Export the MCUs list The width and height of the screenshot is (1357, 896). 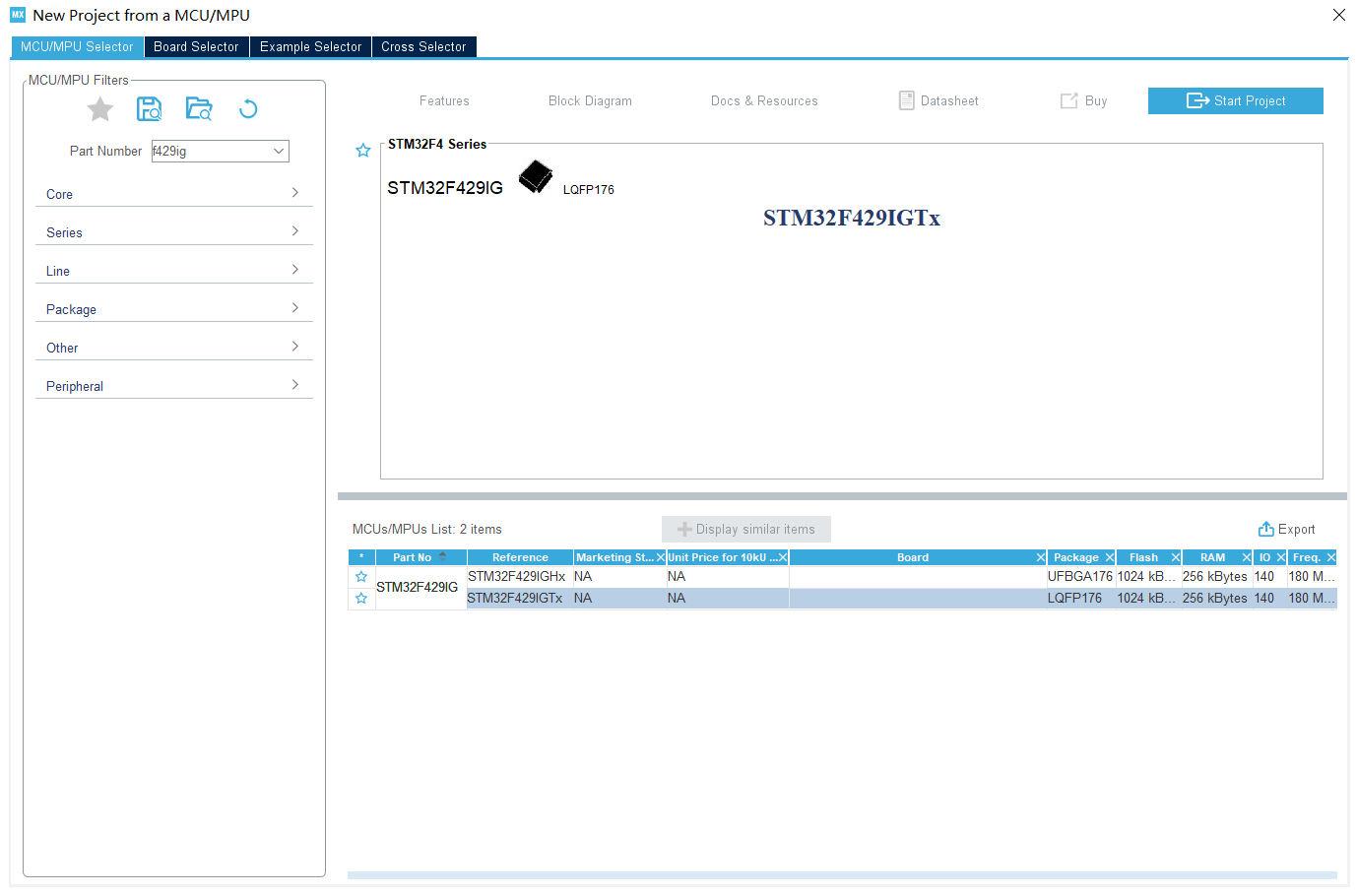pos(1286,529)
